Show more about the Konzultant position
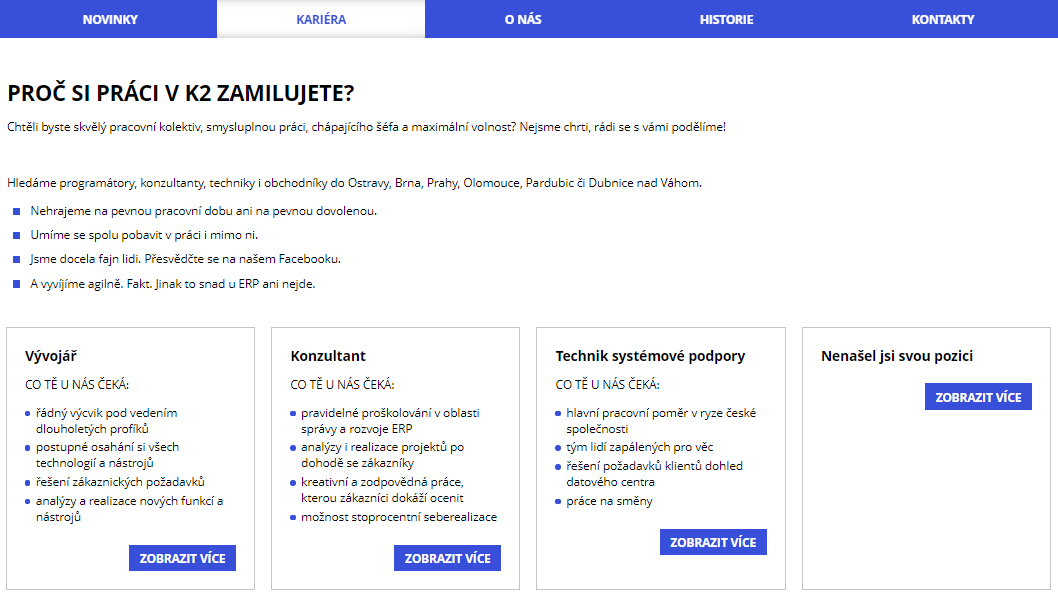 [x=447, y=558]
